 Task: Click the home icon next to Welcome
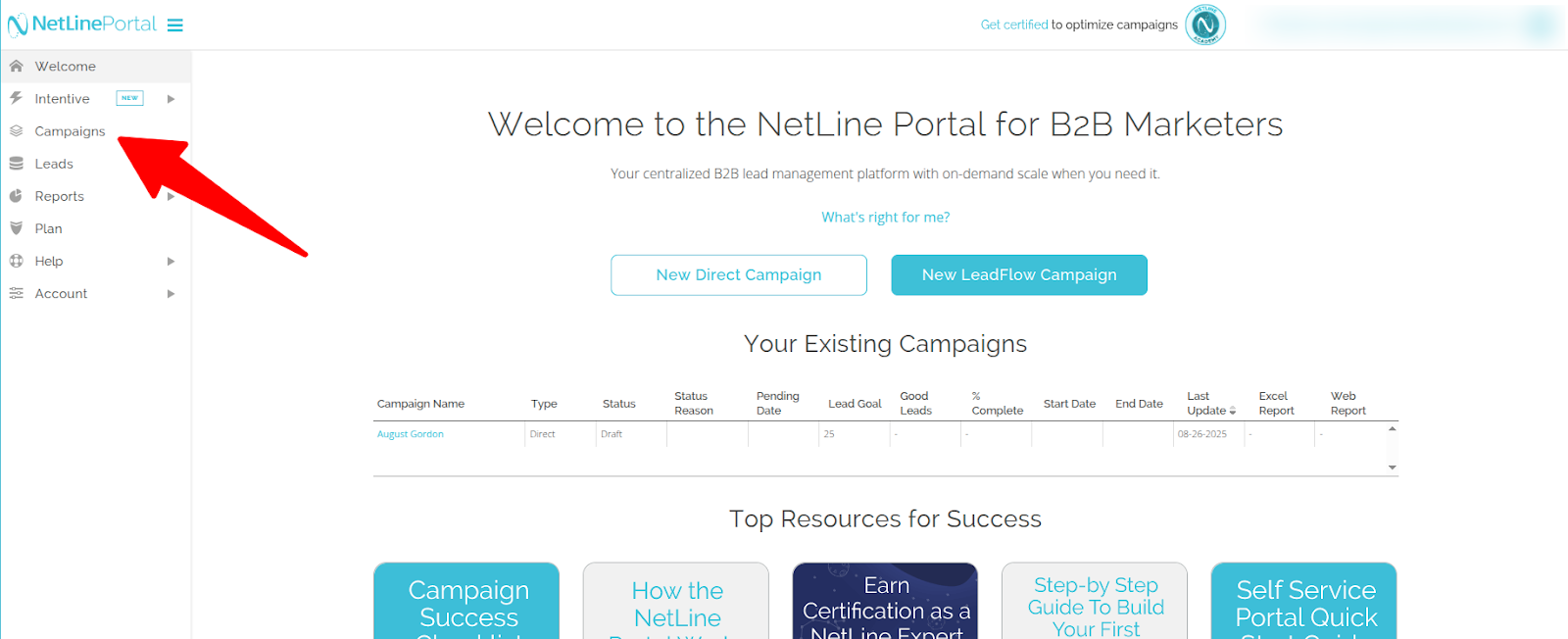(x=16, y=66)
